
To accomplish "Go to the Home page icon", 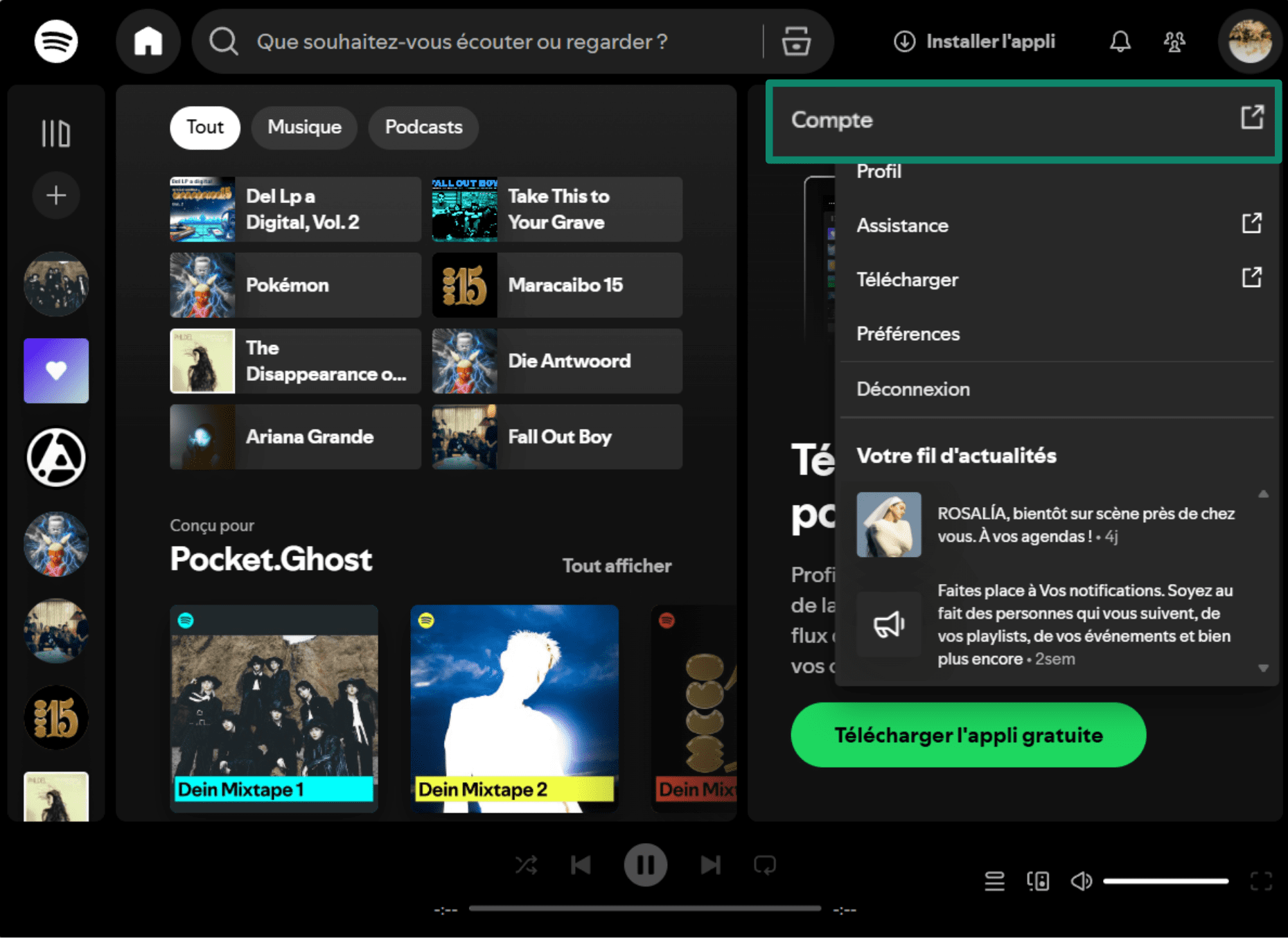I will (x=148, y=42).
